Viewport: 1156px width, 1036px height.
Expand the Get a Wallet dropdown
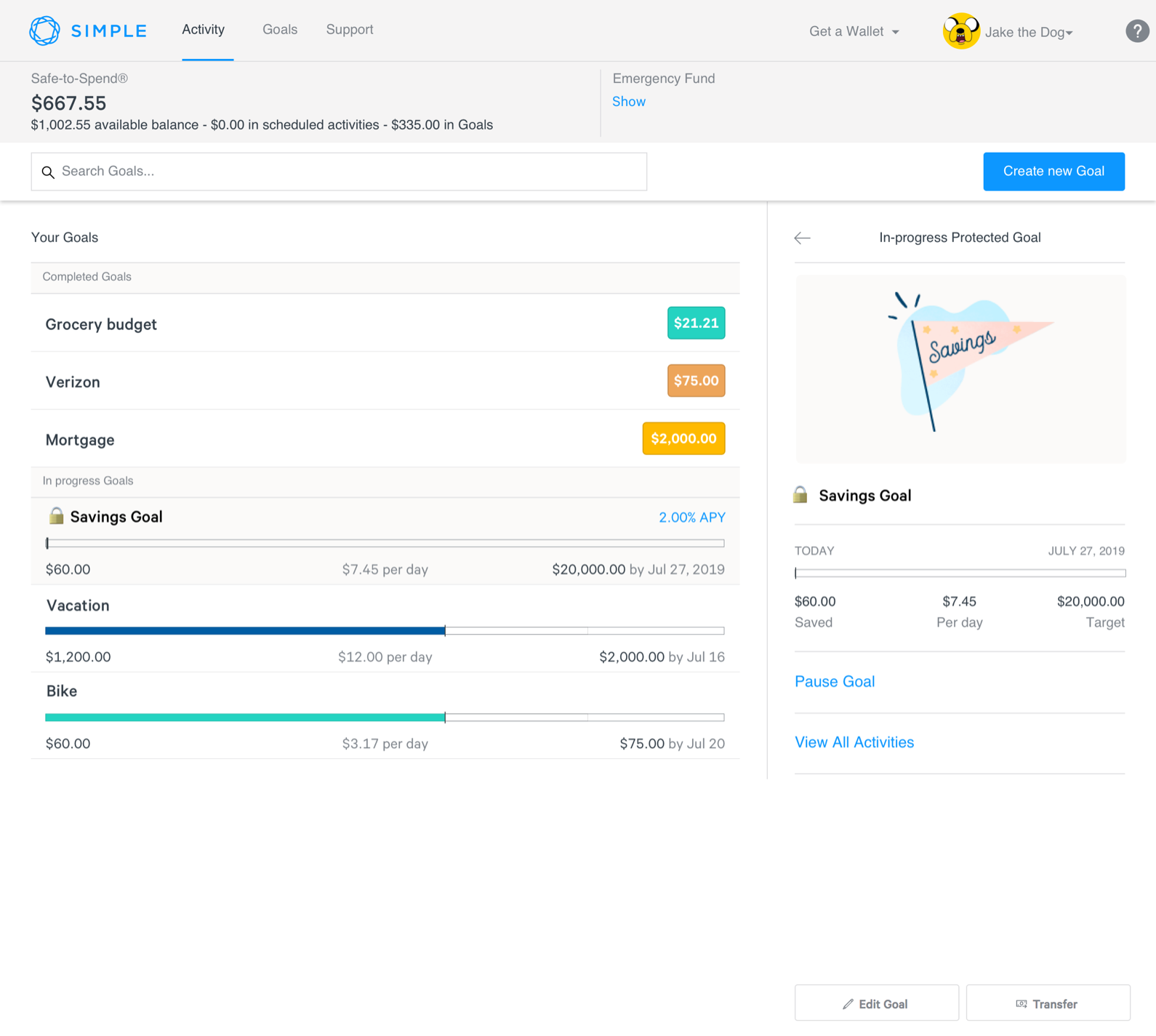854,31
